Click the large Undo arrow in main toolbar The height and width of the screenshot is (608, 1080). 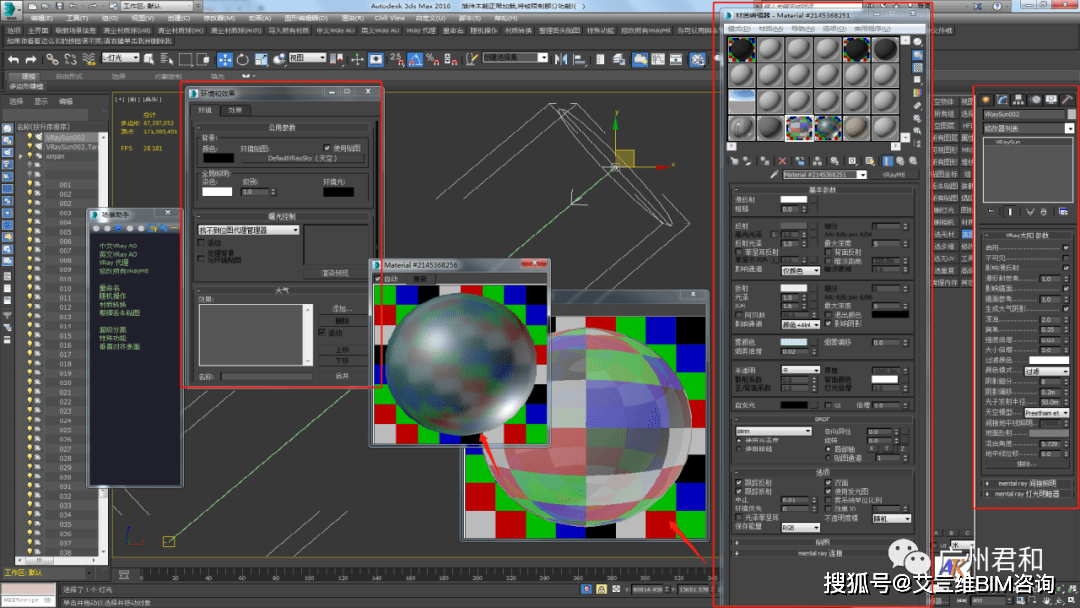14,60
